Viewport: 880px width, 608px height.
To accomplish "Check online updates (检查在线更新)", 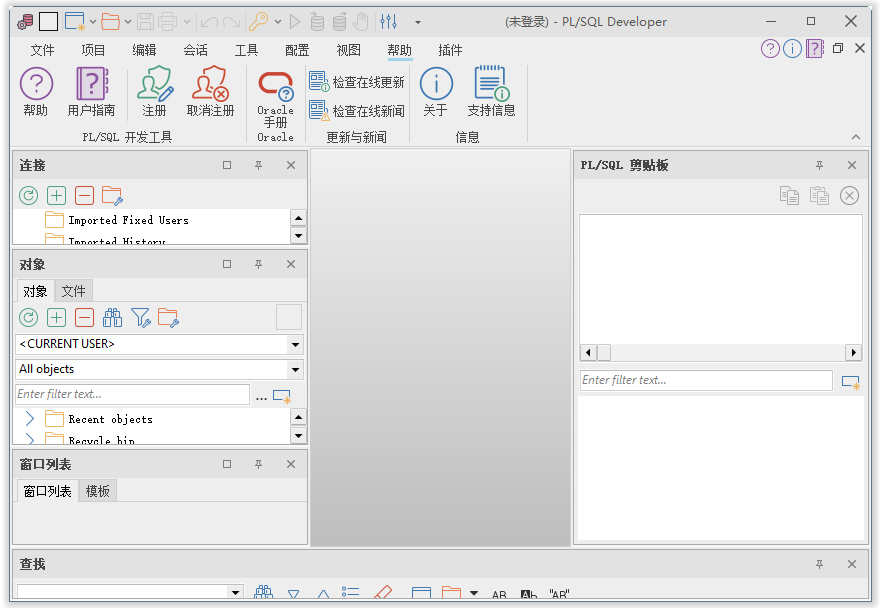I will click(x=357, y=82).
